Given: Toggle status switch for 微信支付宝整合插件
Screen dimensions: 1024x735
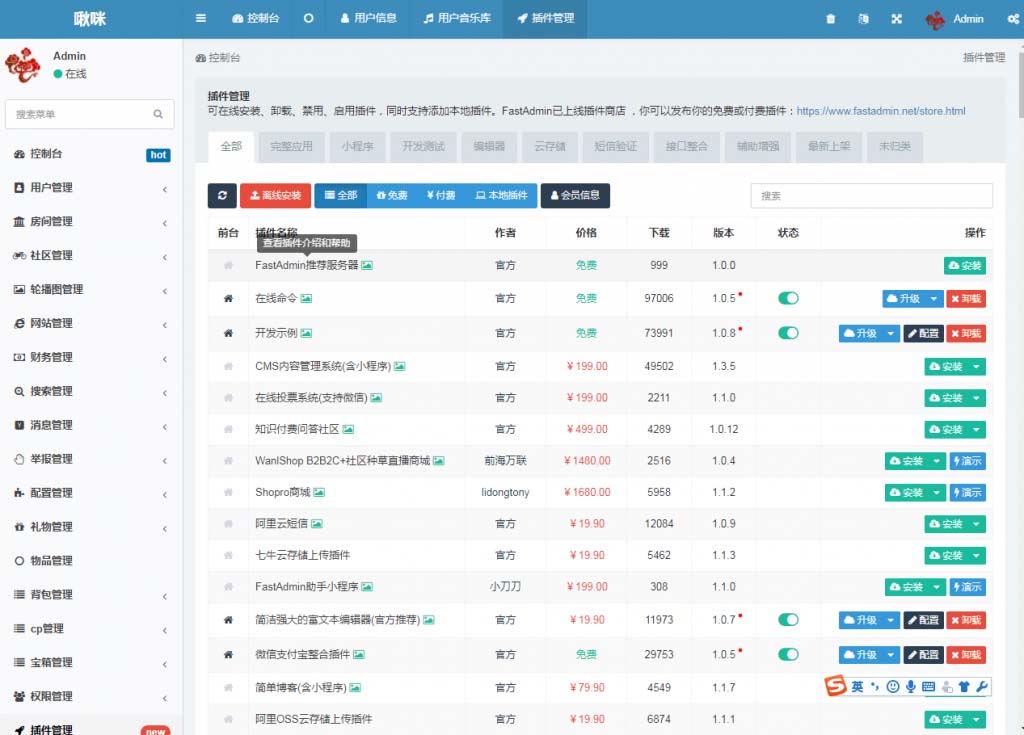Looking at the screenshot, I should (789, 654).
